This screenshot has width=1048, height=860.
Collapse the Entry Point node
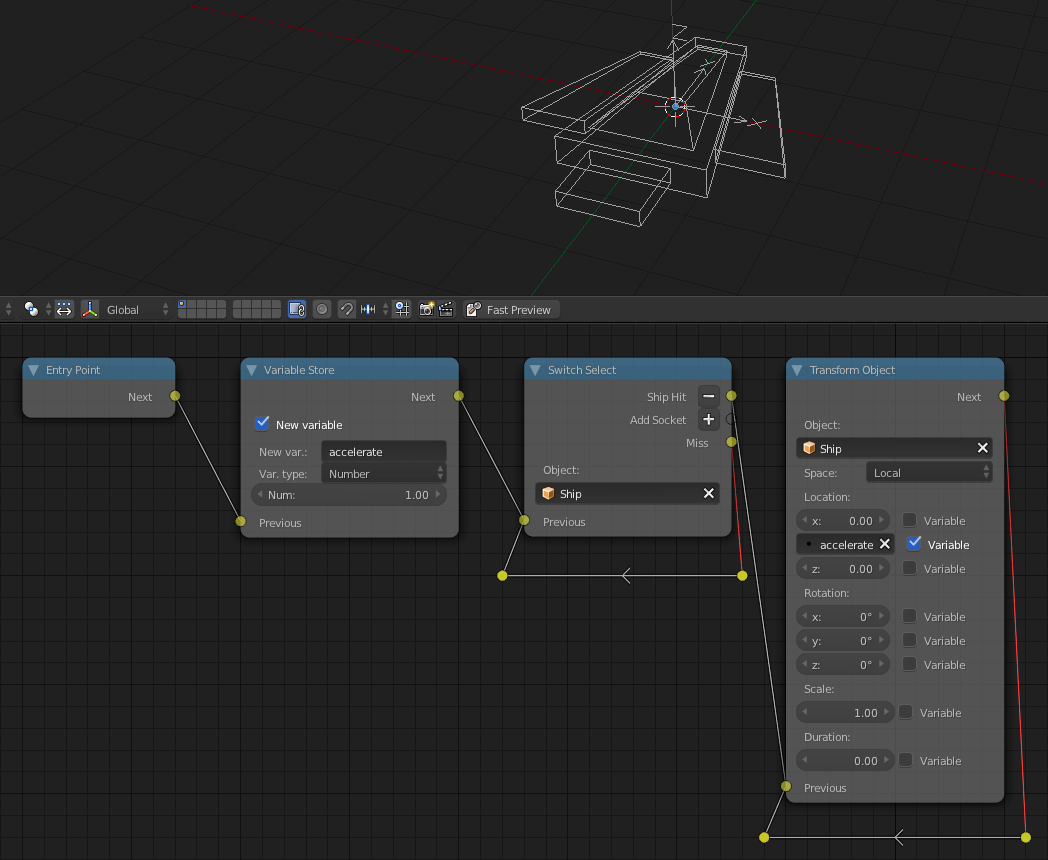pyautogui.click(x=33, y=370)
